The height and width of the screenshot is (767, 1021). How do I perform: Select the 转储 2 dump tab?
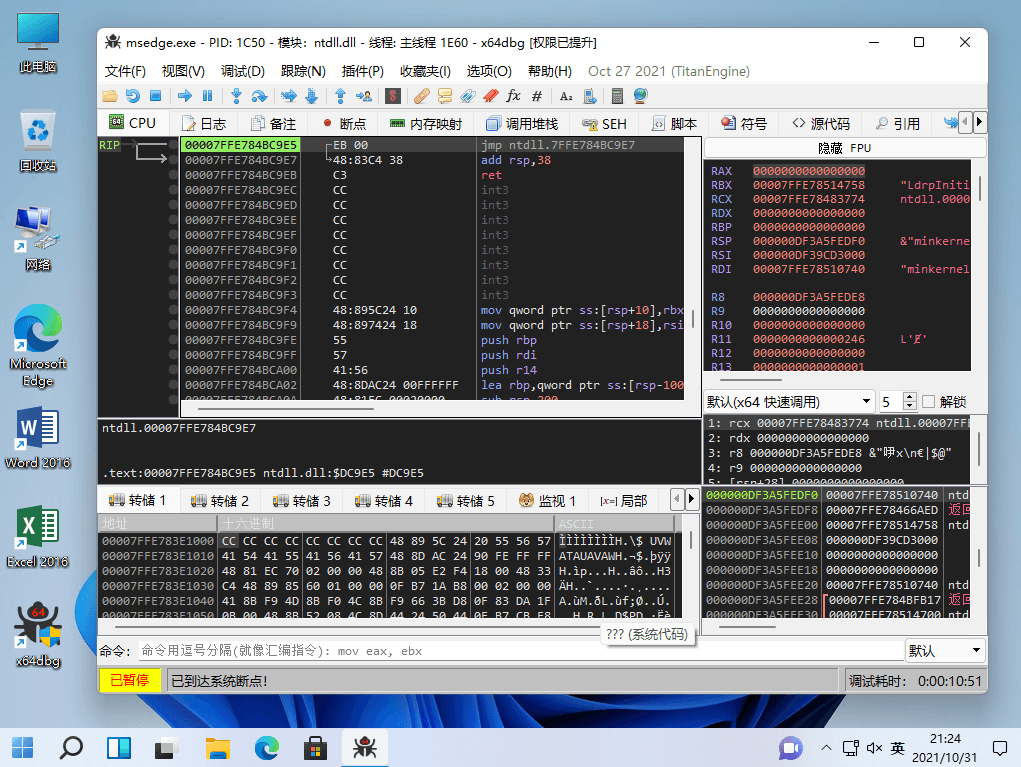[x=219, y=501]
